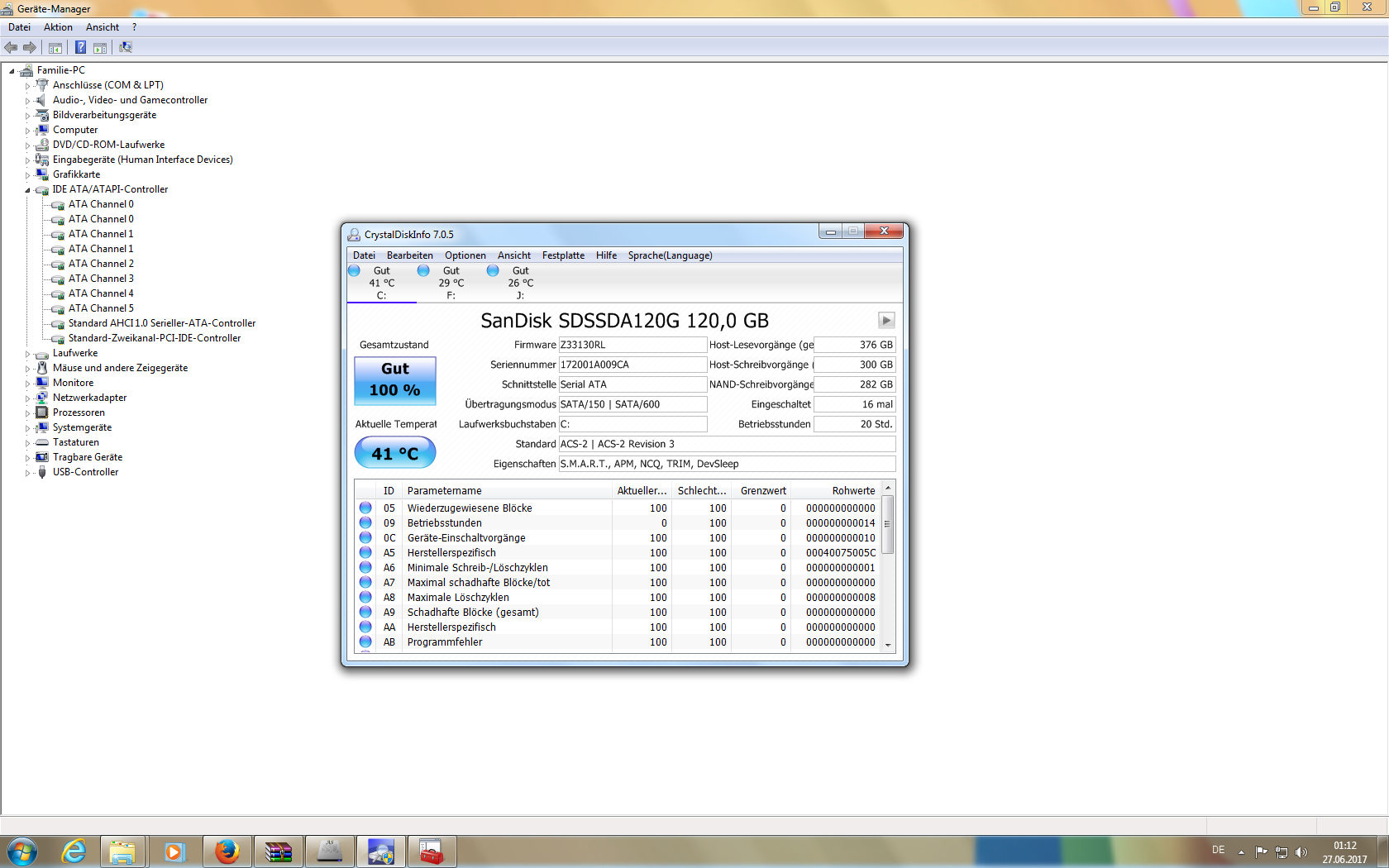Open Hilfe menu in CrystalDiskInfo

click(x=606, y=255)
